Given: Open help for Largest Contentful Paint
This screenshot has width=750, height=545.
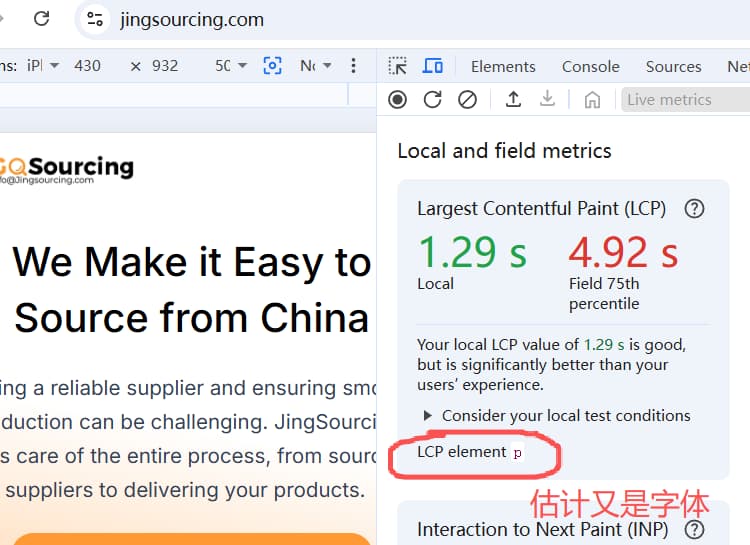Looking at the screenshot, I should 694,209.
